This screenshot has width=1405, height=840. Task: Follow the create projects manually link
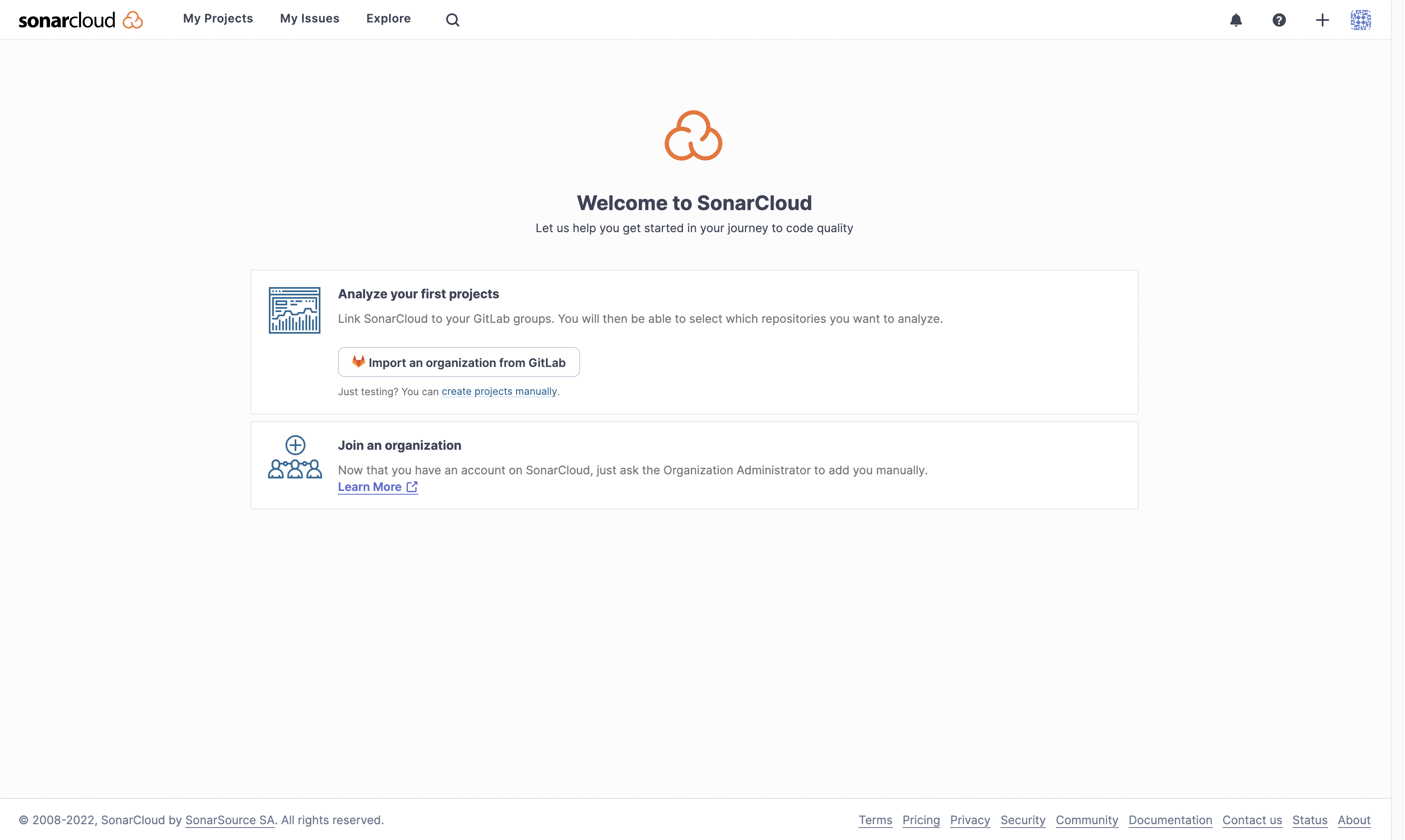coord(499,392)
